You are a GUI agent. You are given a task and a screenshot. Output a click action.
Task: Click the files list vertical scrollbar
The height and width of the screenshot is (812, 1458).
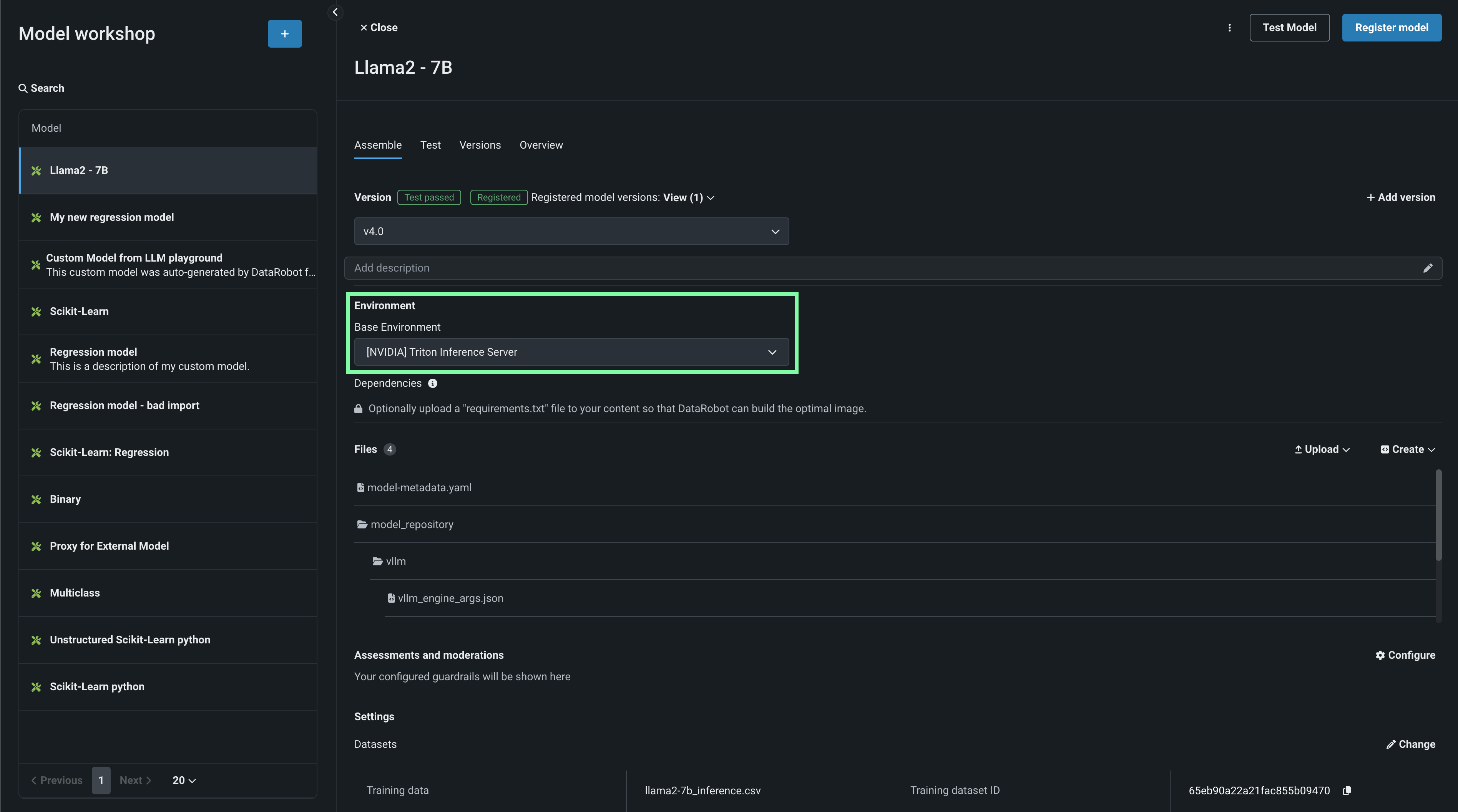[x=1438, y=515]
